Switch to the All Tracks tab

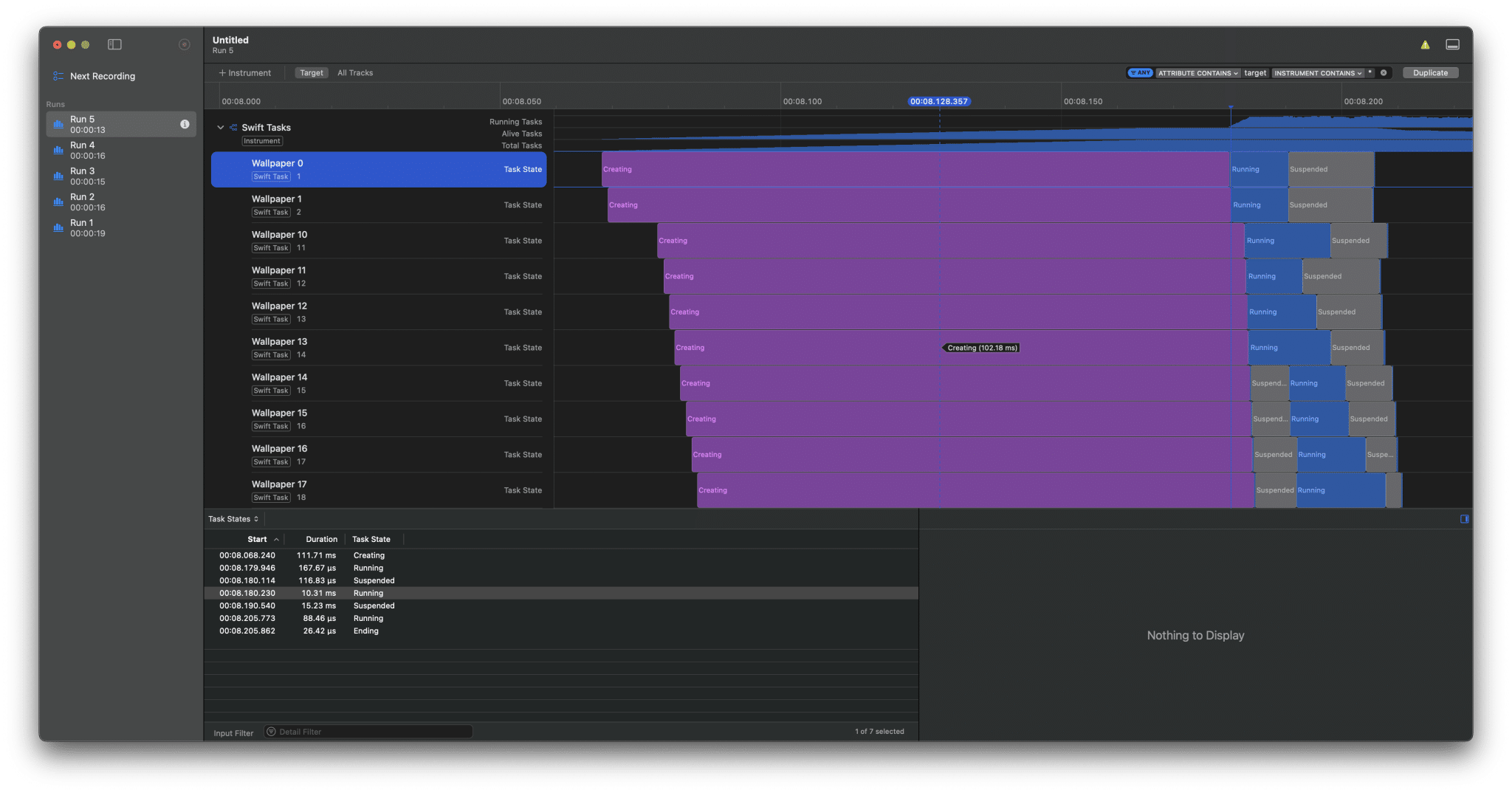pos(355,73)
